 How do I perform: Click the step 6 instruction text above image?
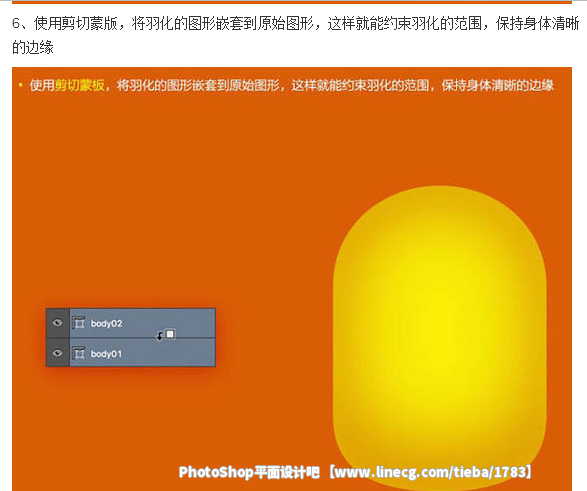coord(295,35)
